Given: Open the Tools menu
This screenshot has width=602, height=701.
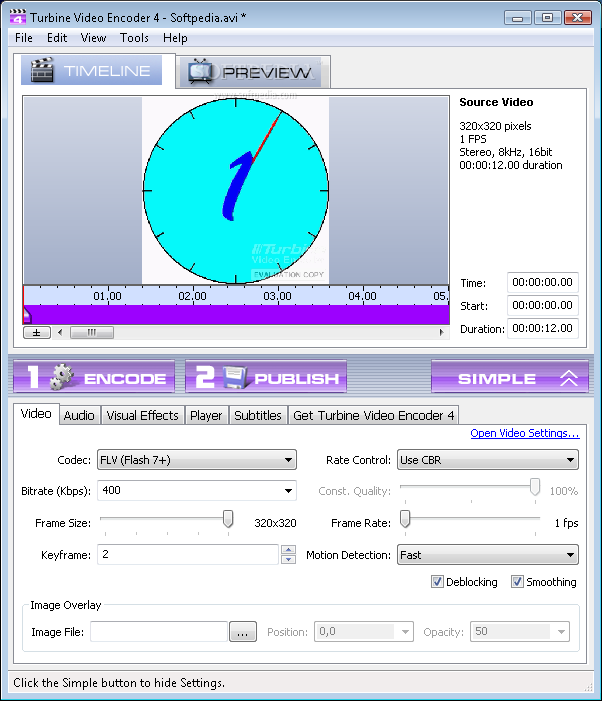Looking at the screenshot, I should pyautogui.click(x=134, y=38).
